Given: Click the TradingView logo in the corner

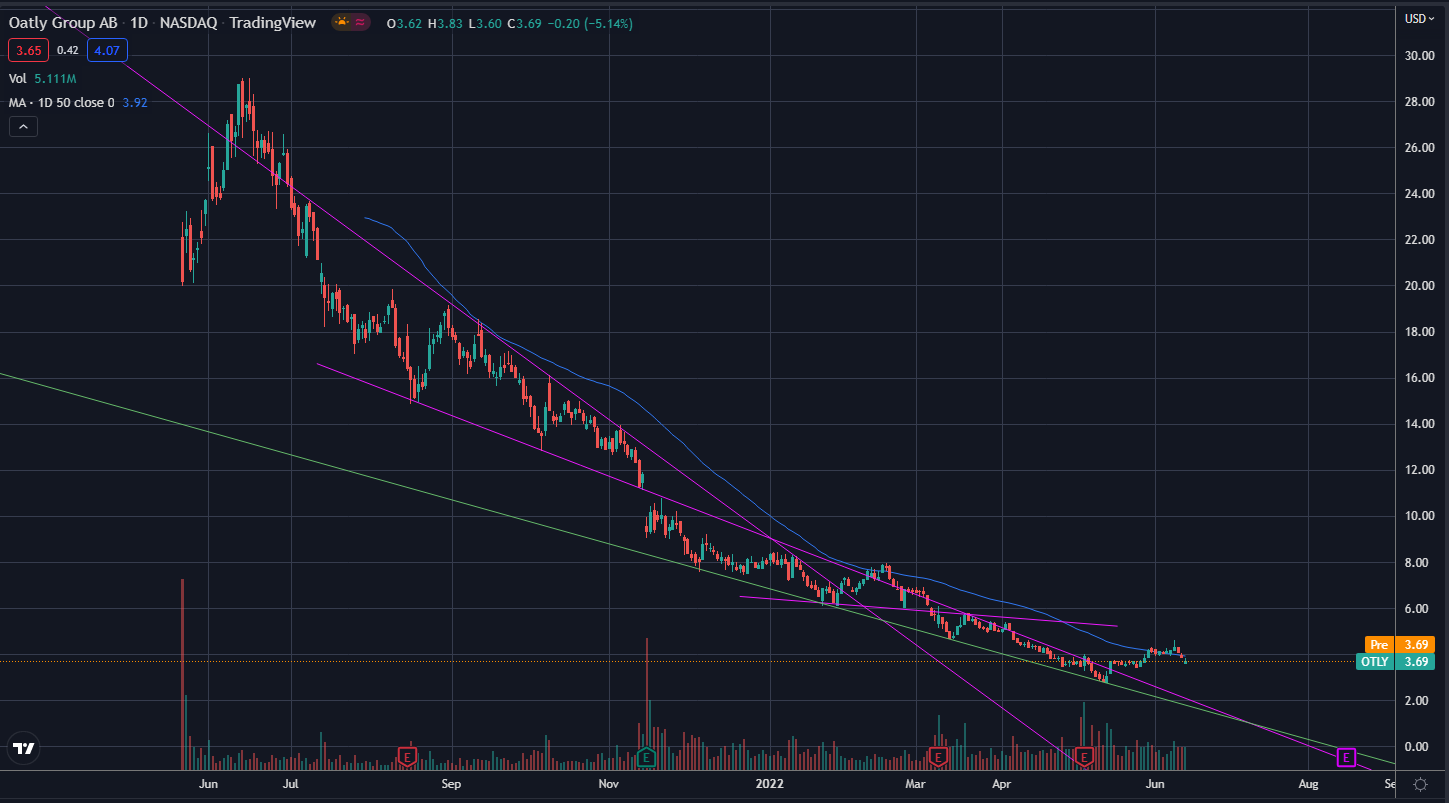Looking at the screenshot, I should coord(24,747).
